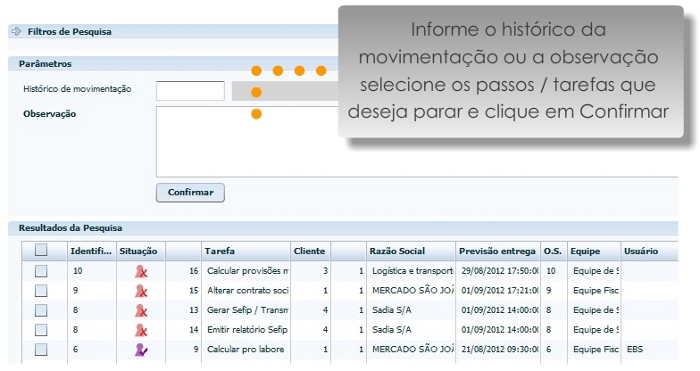700x371 pixels.
Task: Select the Calcular pro labore task cell
Action: pyautogui.click(x=246, y=350)
